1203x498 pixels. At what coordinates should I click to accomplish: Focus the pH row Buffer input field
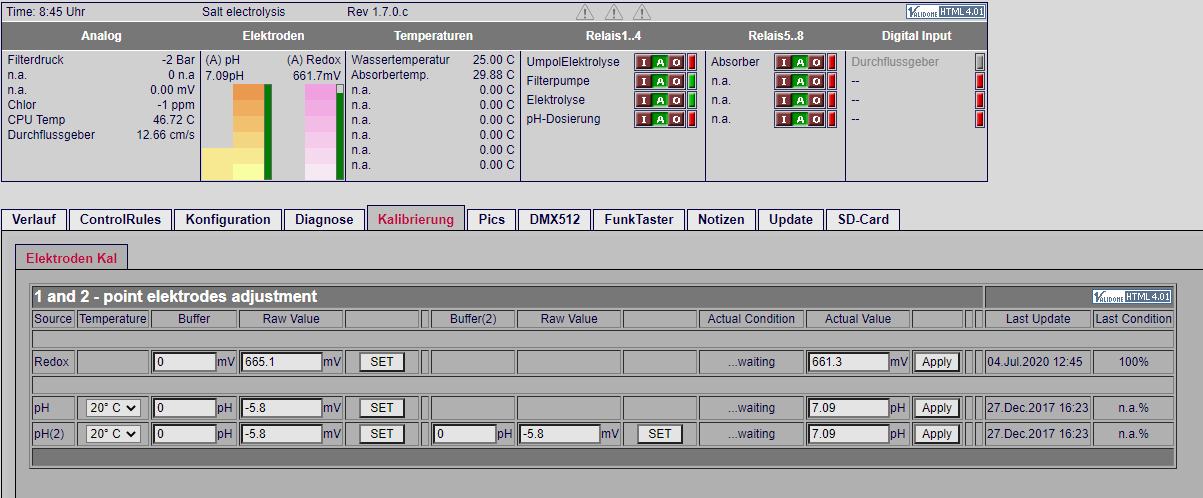coord(185,408)
